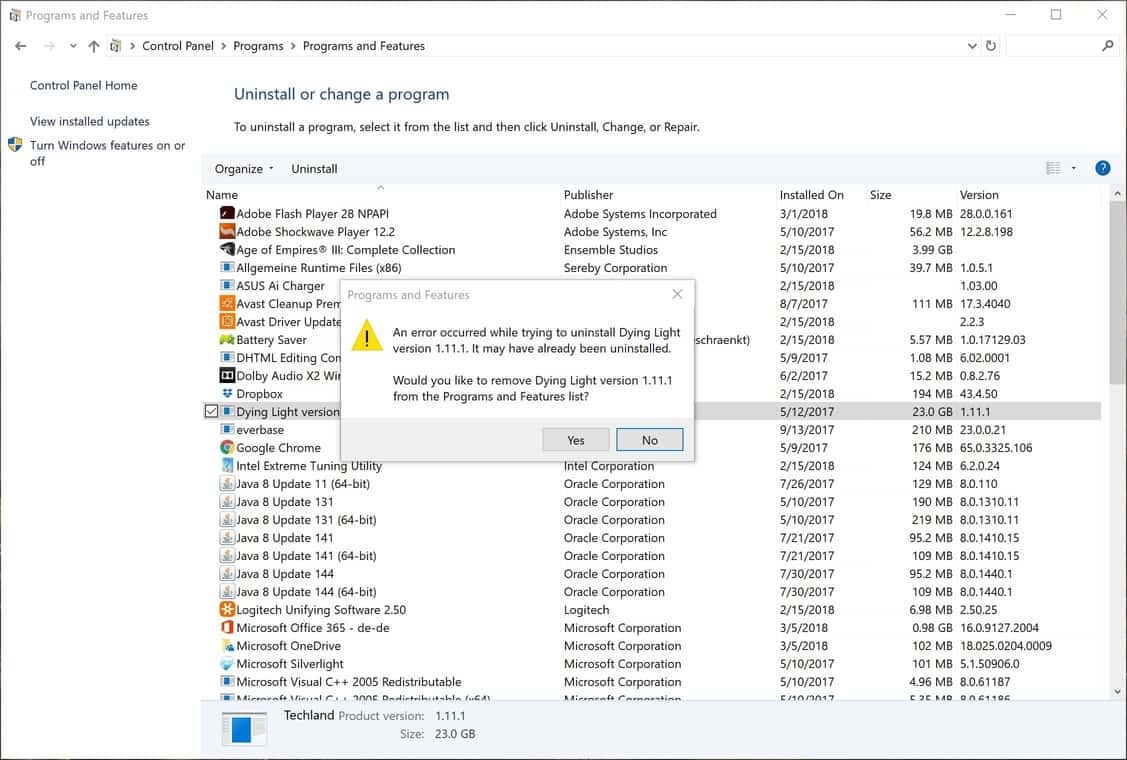Open the Organize menu

[240, 168]
